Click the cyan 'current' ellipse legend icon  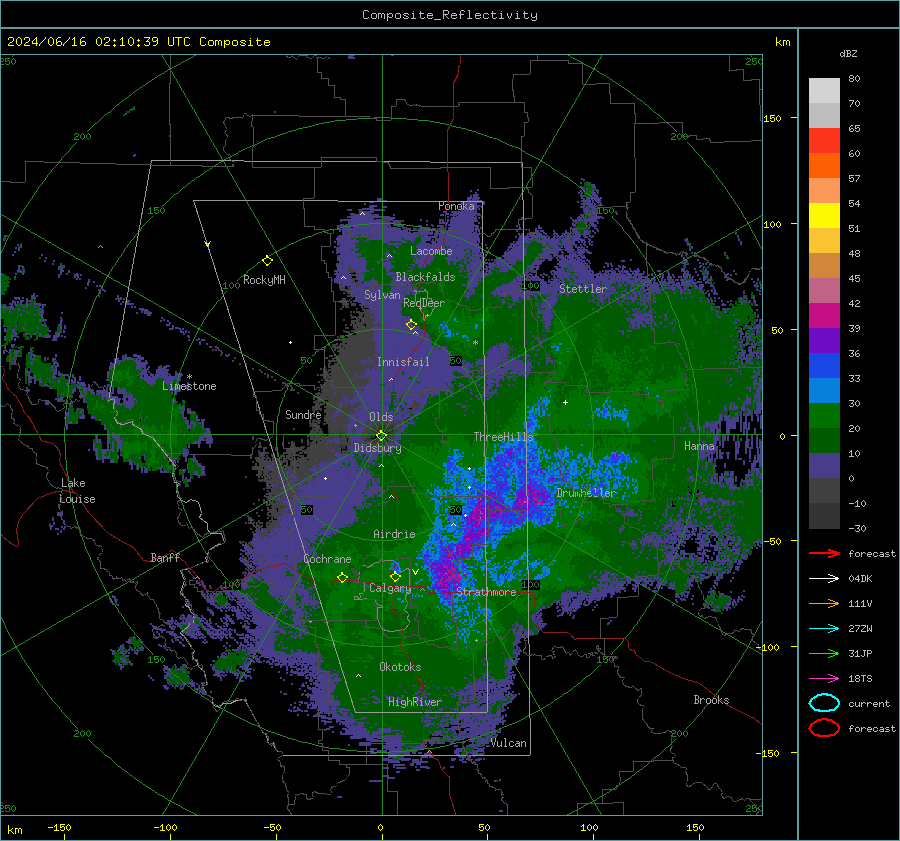click(824, 703)
